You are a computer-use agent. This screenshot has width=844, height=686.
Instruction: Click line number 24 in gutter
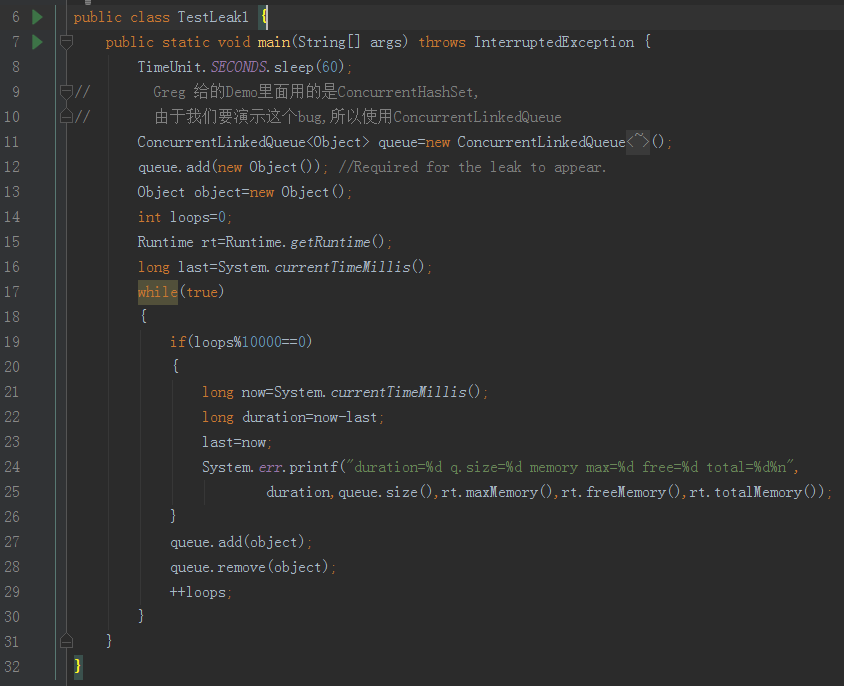tap(12, 467)
